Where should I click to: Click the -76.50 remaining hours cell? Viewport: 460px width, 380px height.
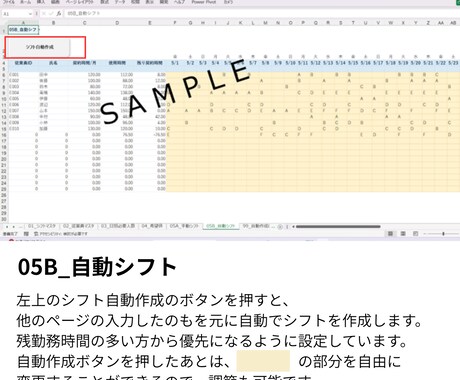click(x=150, y=135)
